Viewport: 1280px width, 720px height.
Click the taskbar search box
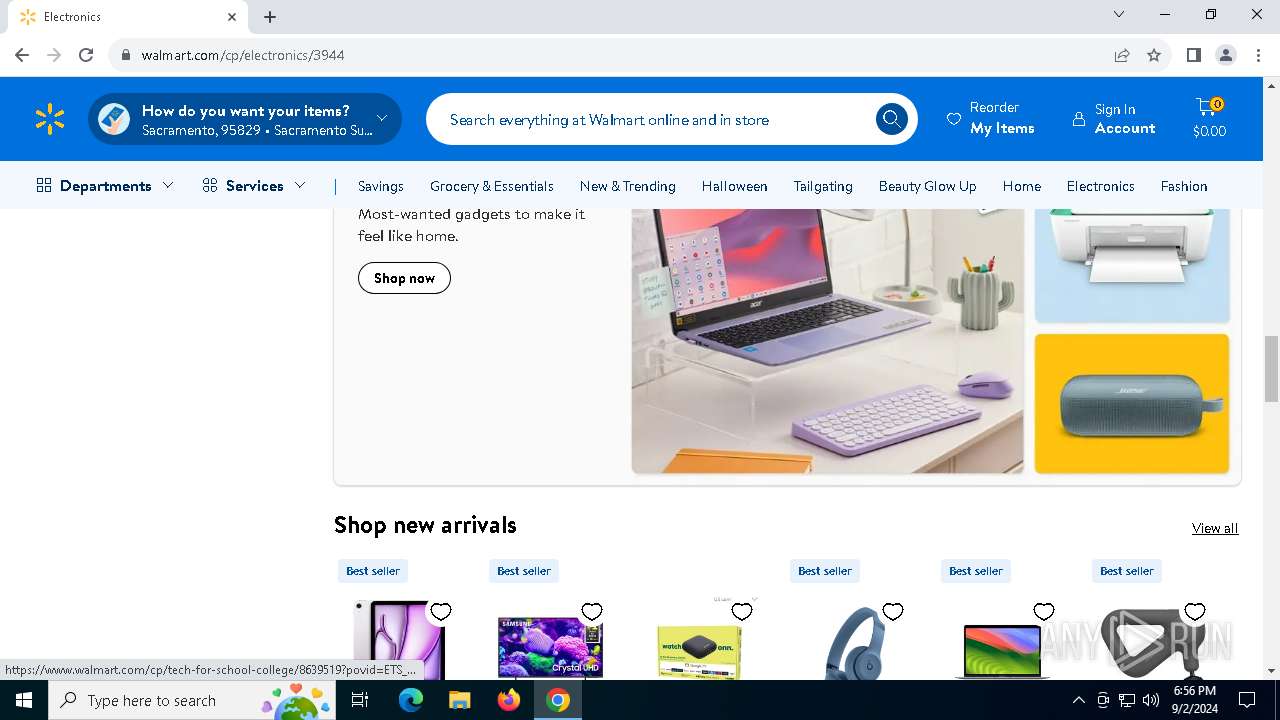pos(193,700)
